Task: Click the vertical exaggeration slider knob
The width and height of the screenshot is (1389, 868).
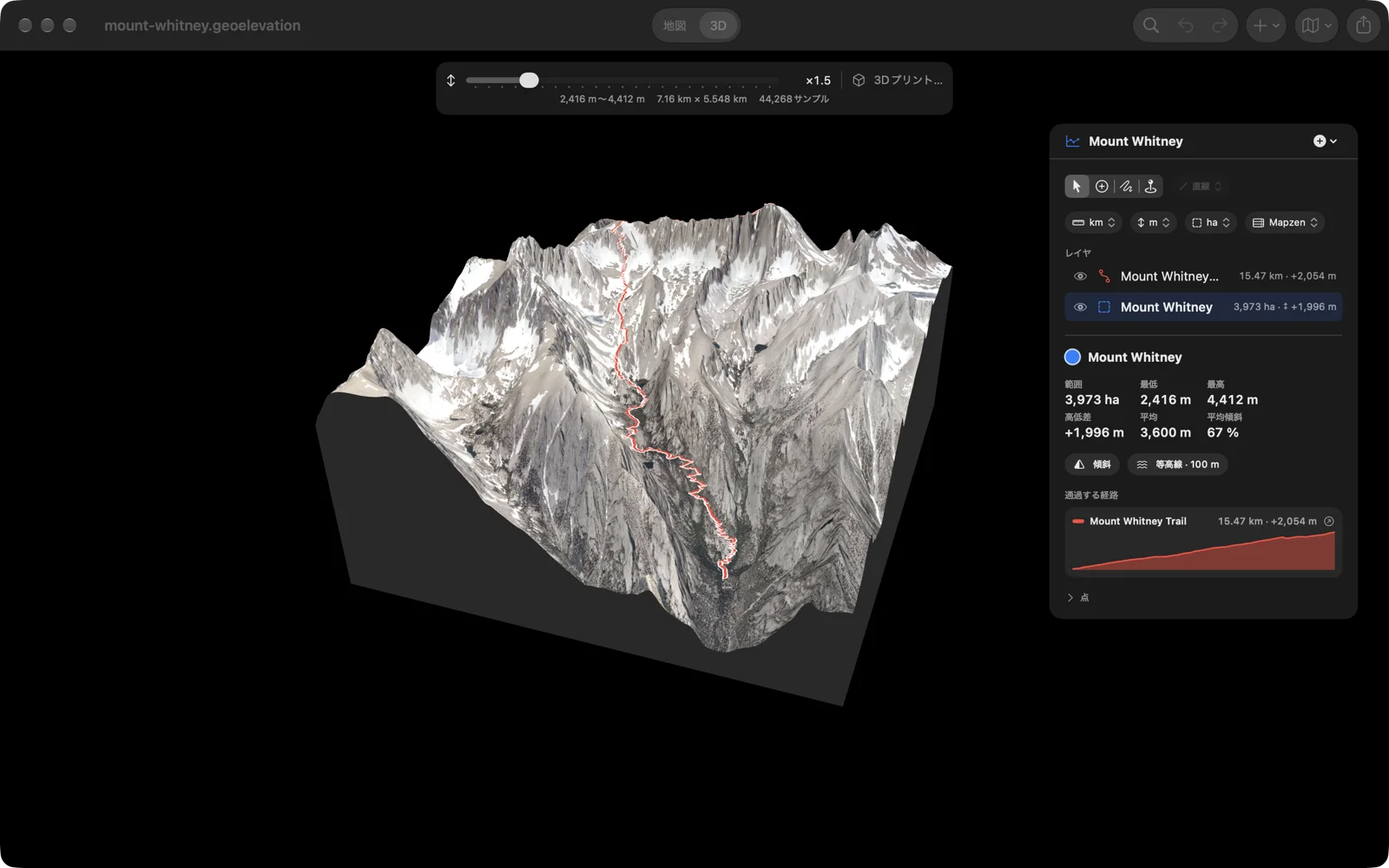Action: click(x=529, y=81)
